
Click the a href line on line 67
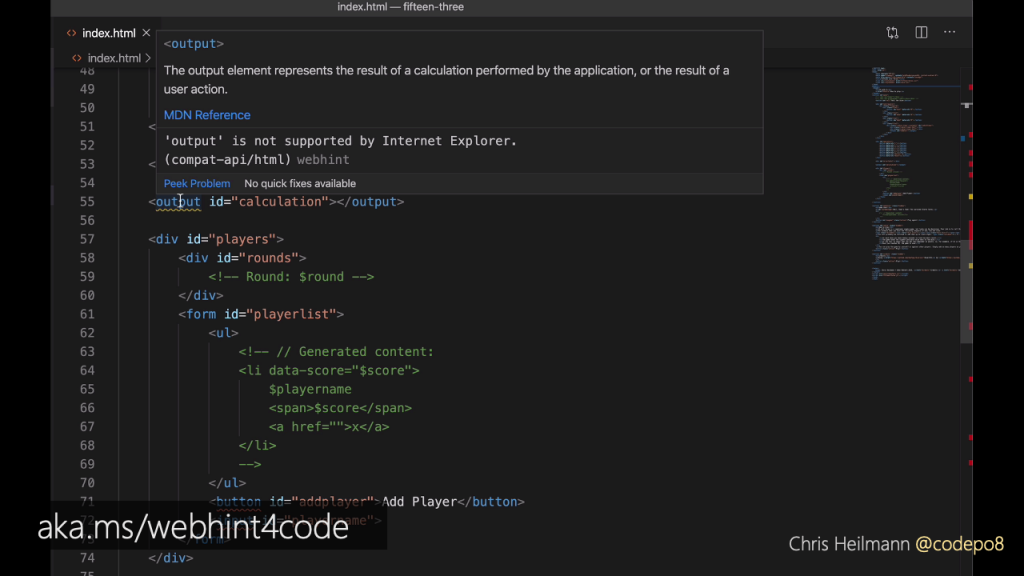[328, 427]
